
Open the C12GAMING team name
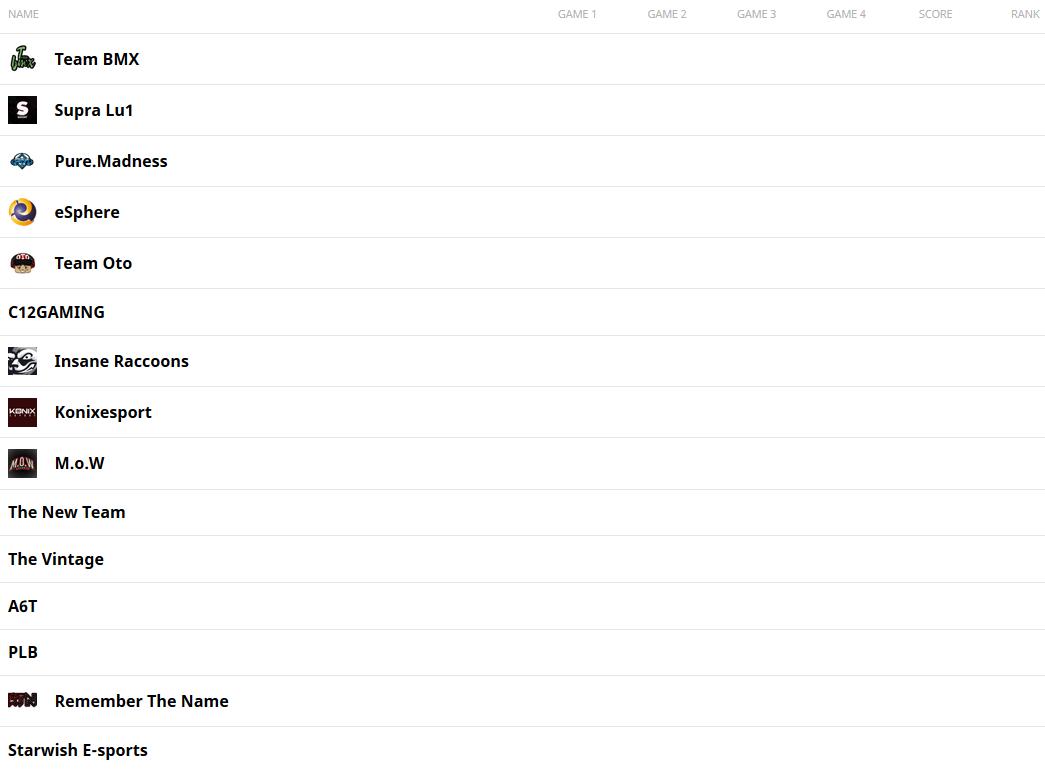coord(56,312)
